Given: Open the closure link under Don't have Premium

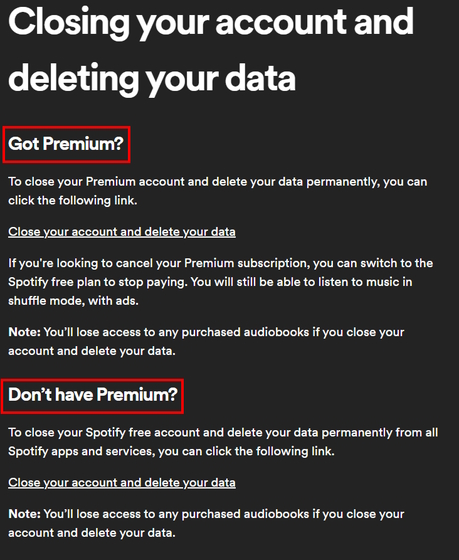Looking at the screenshot, I should point(122,482).
